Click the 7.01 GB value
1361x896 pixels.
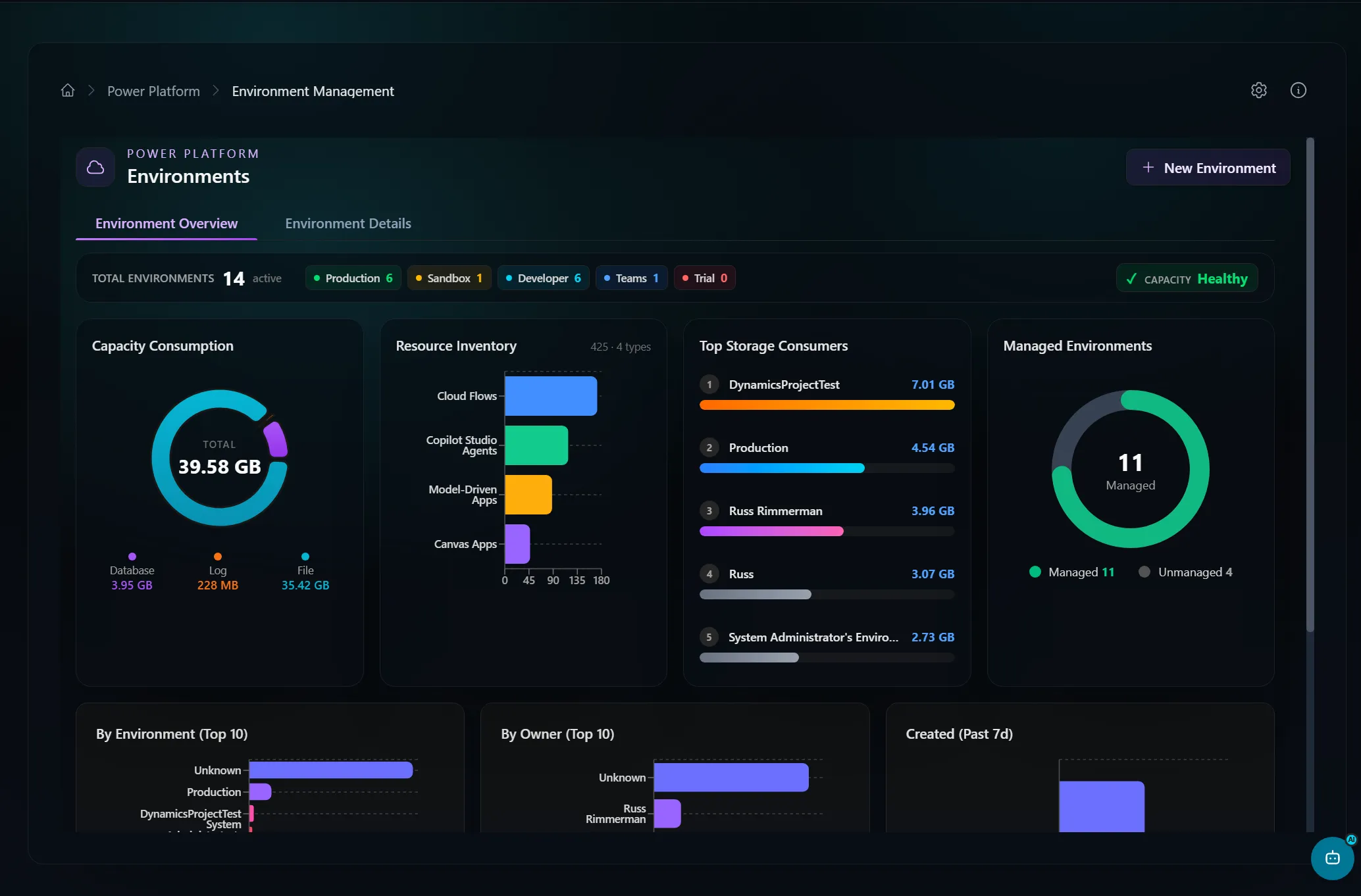coord(933,385)
